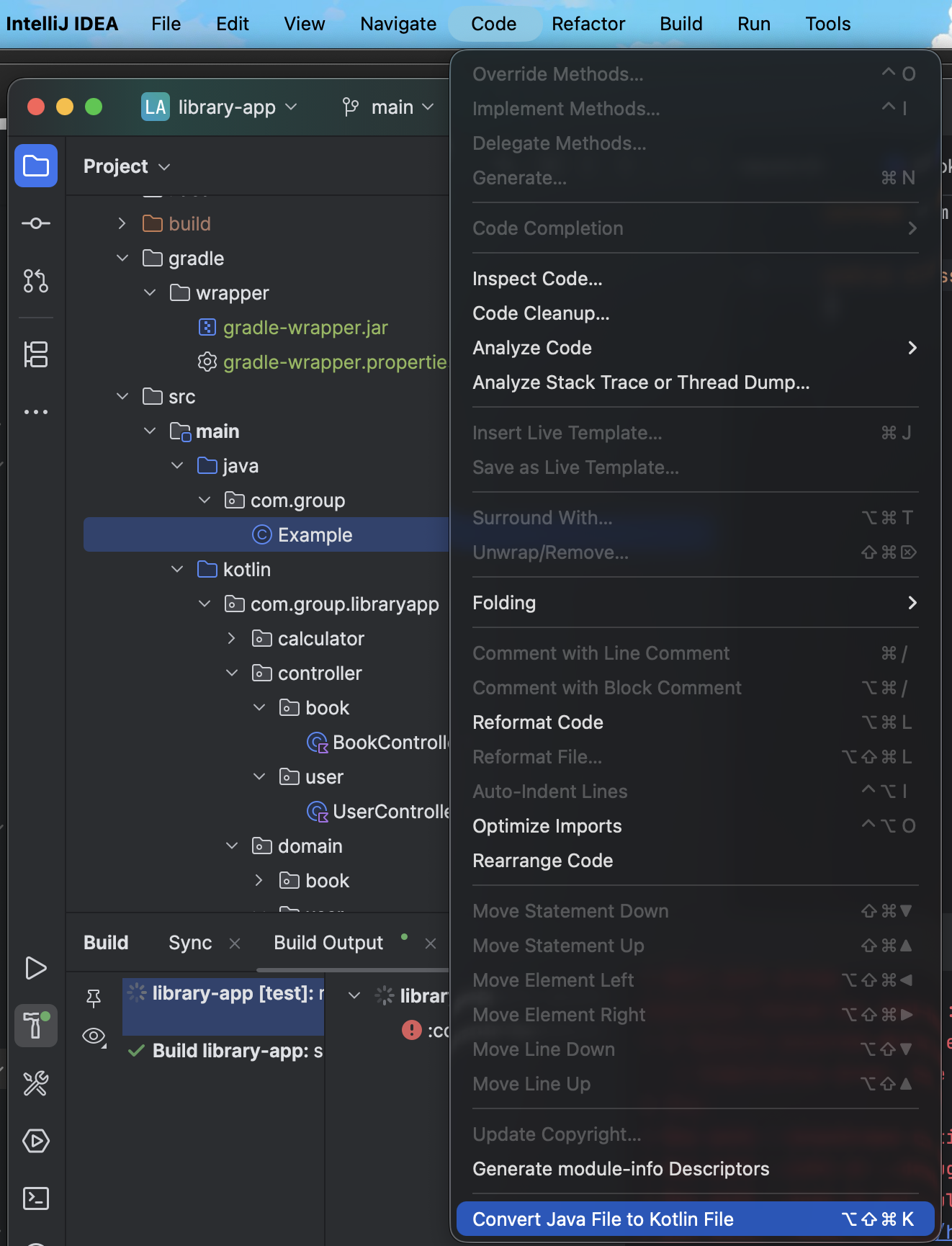
Task: Switch to the Build Output tab
Action: pyautogui.click(x=328, y=943)
